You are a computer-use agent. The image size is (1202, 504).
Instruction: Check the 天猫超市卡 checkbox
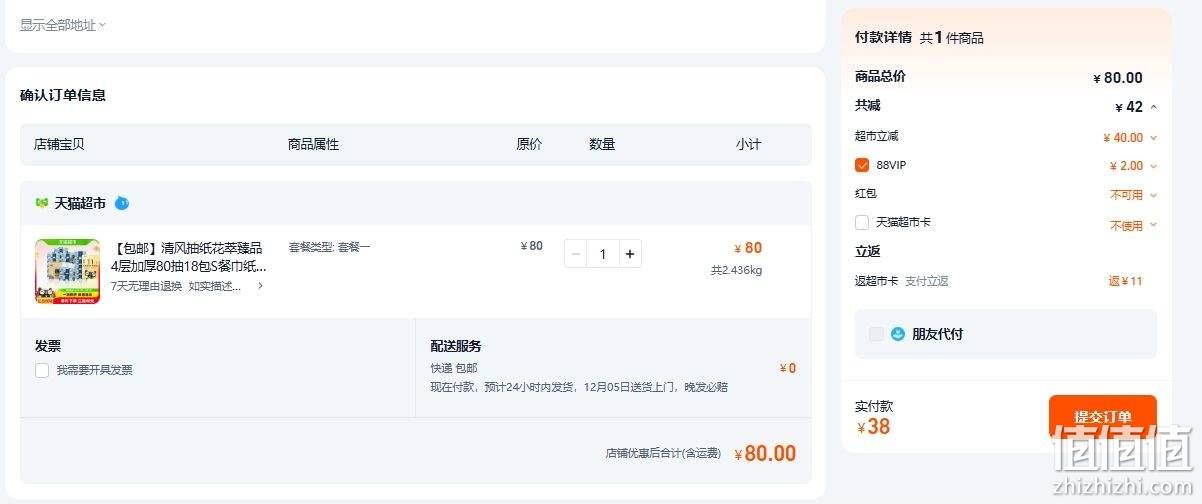tap(862, 222)
